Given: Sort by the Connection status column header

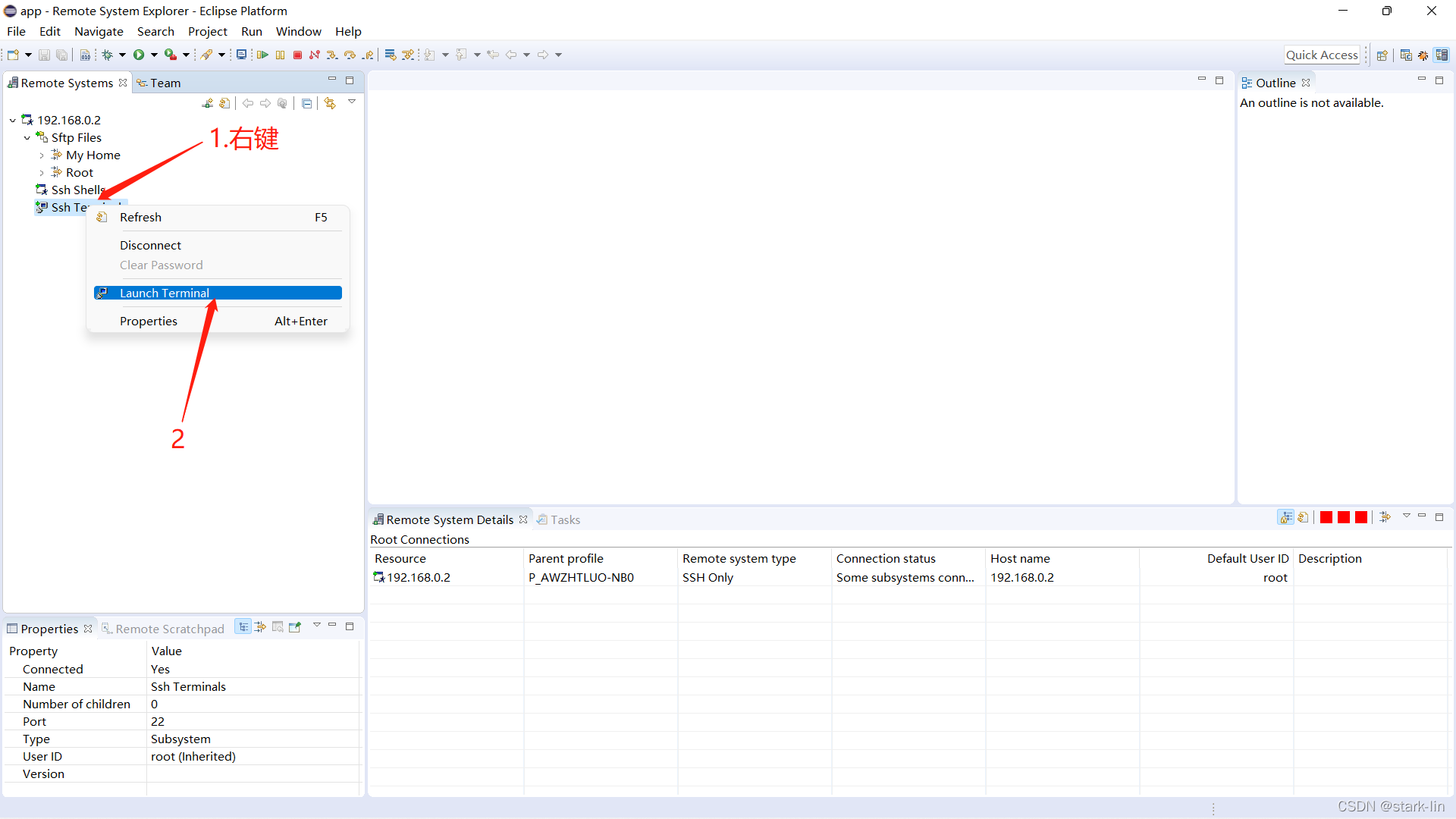Looking at the screenshot, I should pyautogui.click(x=908, y=558).
